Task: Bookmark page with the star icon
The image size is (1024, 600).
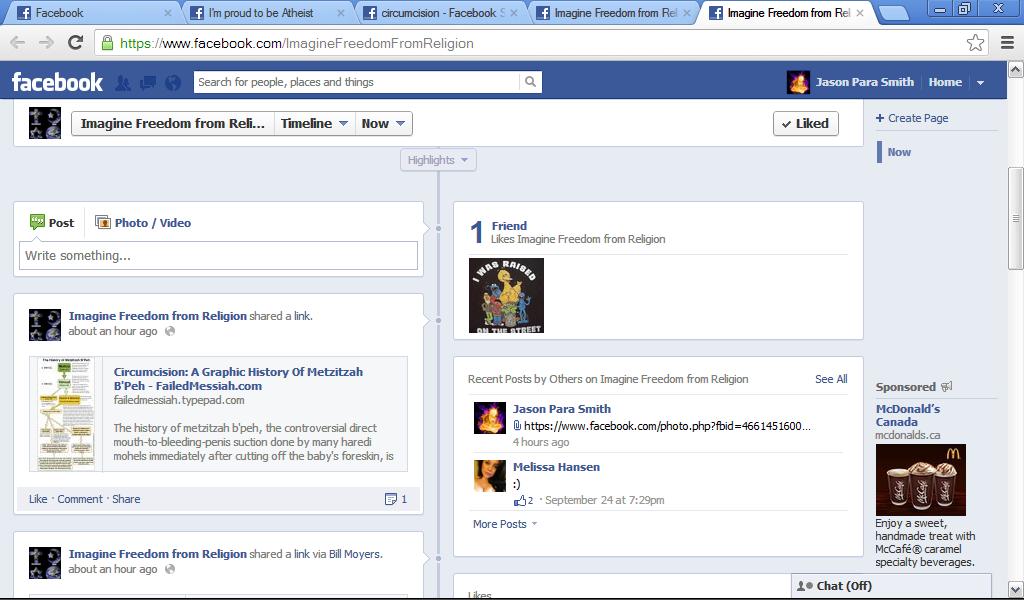Action: click(975, 42)
